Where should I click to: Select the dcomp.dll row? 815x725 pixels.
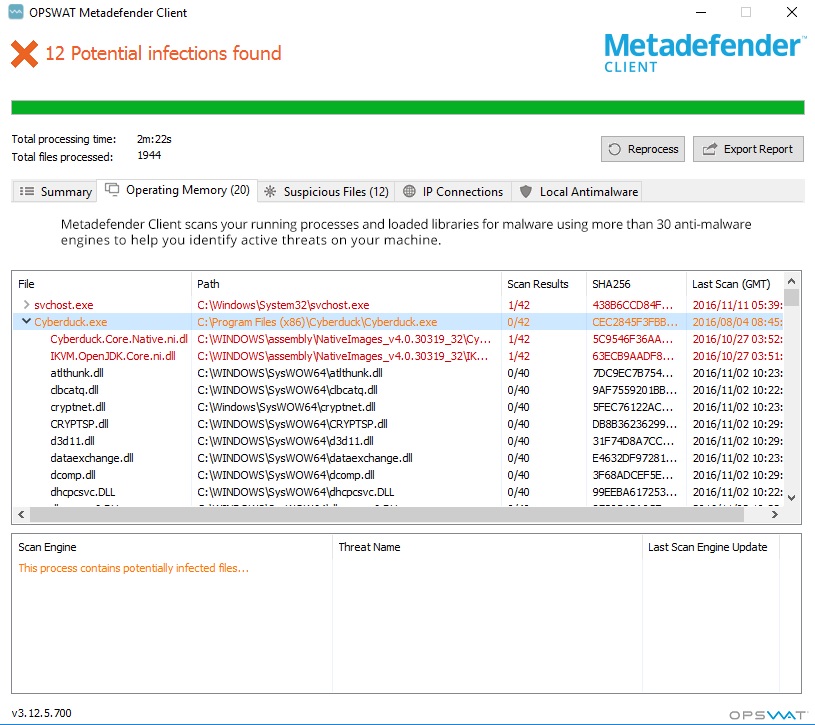[398, 474]
